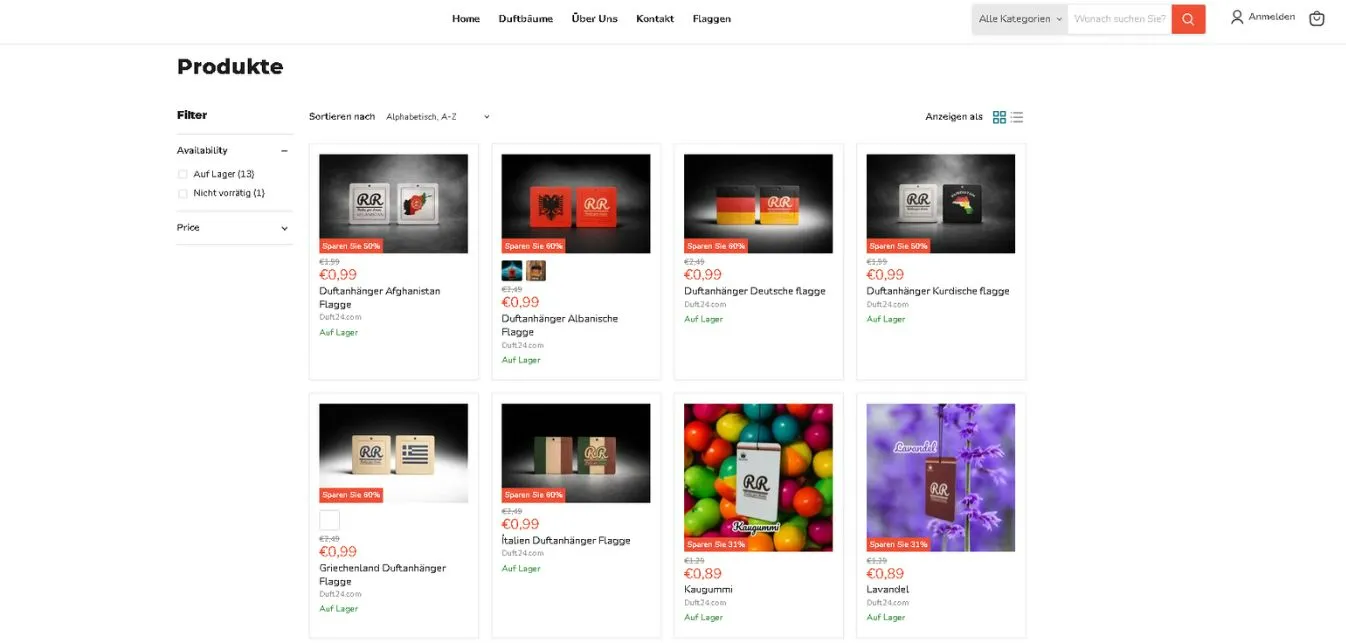Click the red search magnifier icon

(x=1188, y=18)
